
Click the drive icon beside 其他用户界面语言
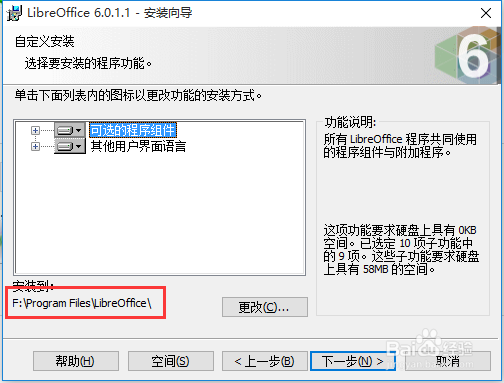[65, 146]
